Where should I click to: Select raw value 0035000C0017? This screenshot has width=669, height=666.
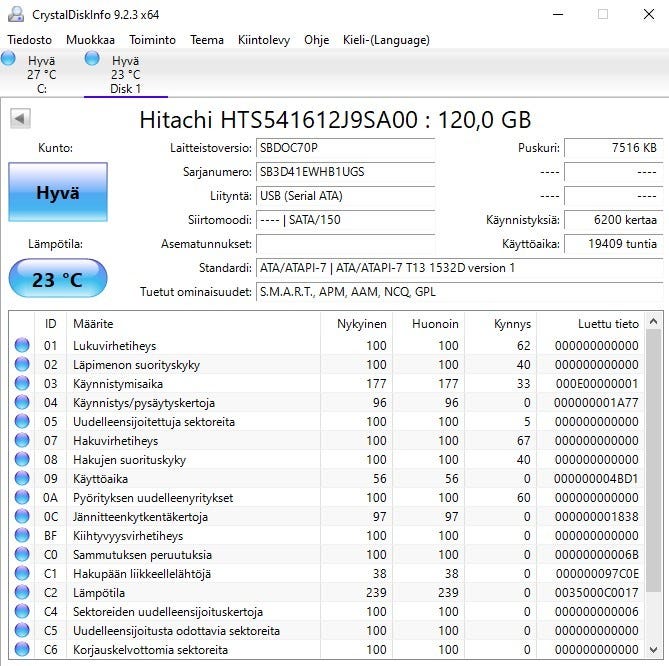(x=596, y=593)
